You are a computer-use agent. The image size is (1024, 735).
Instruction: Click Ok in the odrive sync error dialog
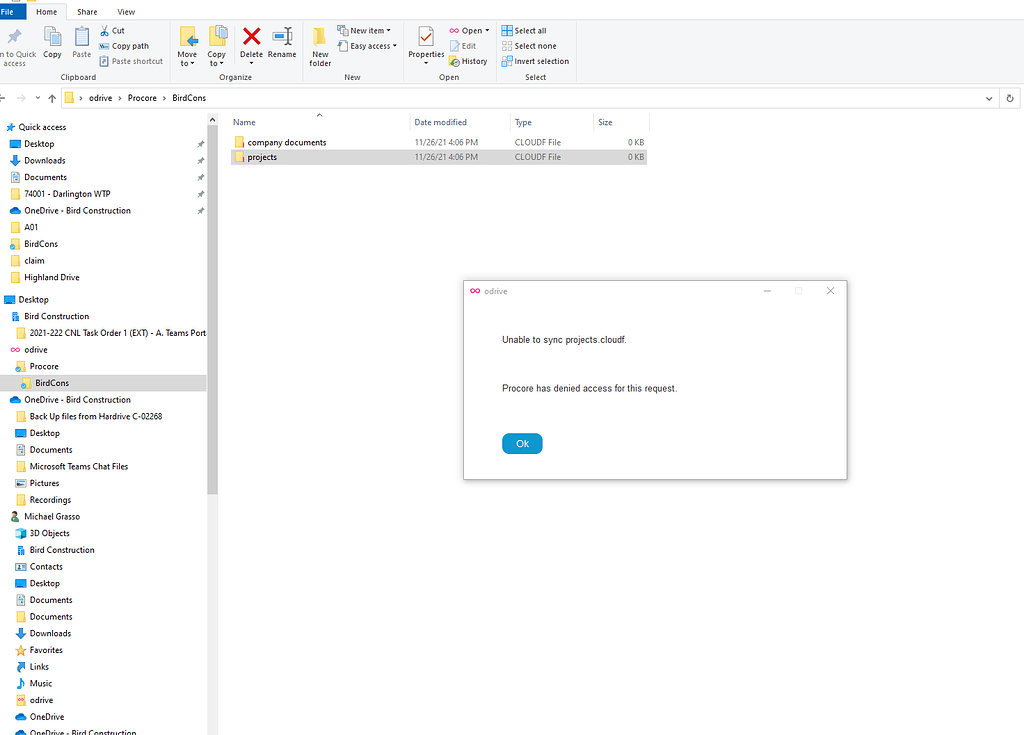[x=522, y=443]
